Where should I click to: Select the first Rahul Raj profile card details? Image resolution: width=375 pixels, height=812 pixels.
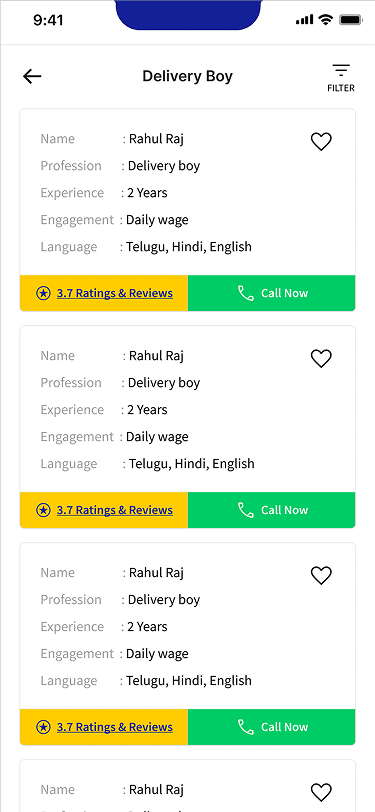[x=188, y=192]
